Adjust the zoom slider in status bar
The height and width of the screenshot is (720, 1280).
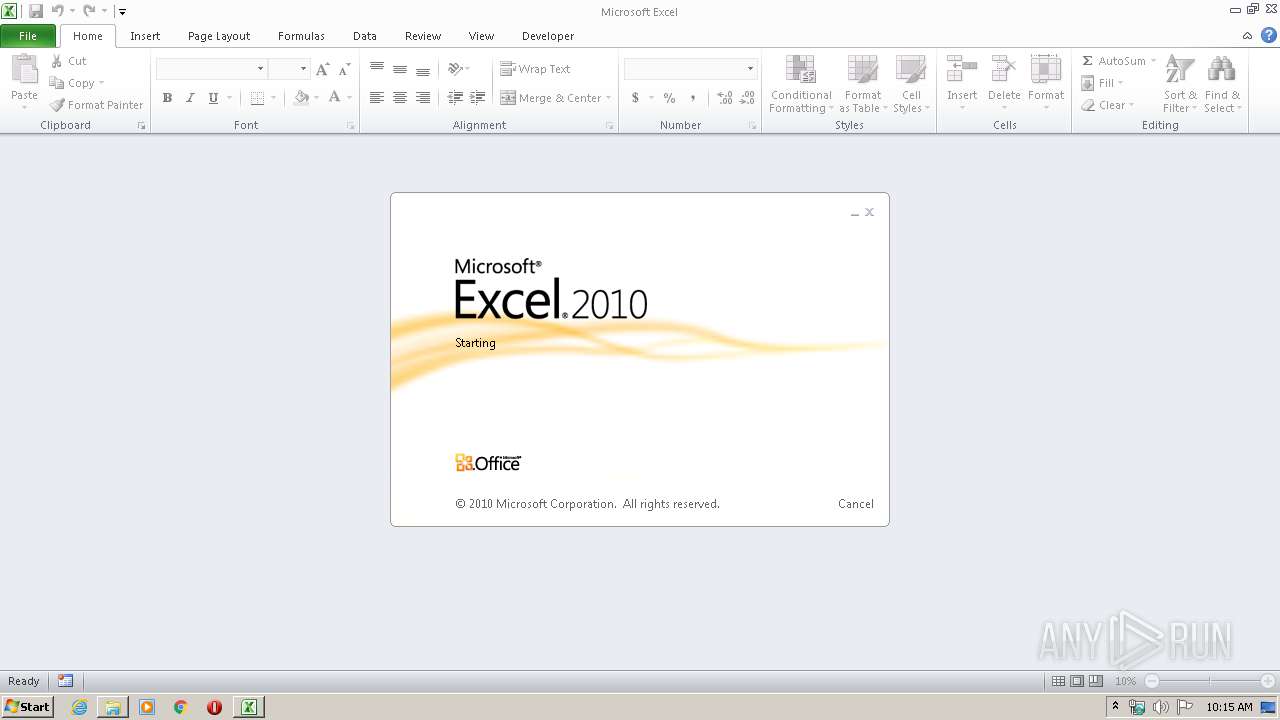[x=1210, y=681]
